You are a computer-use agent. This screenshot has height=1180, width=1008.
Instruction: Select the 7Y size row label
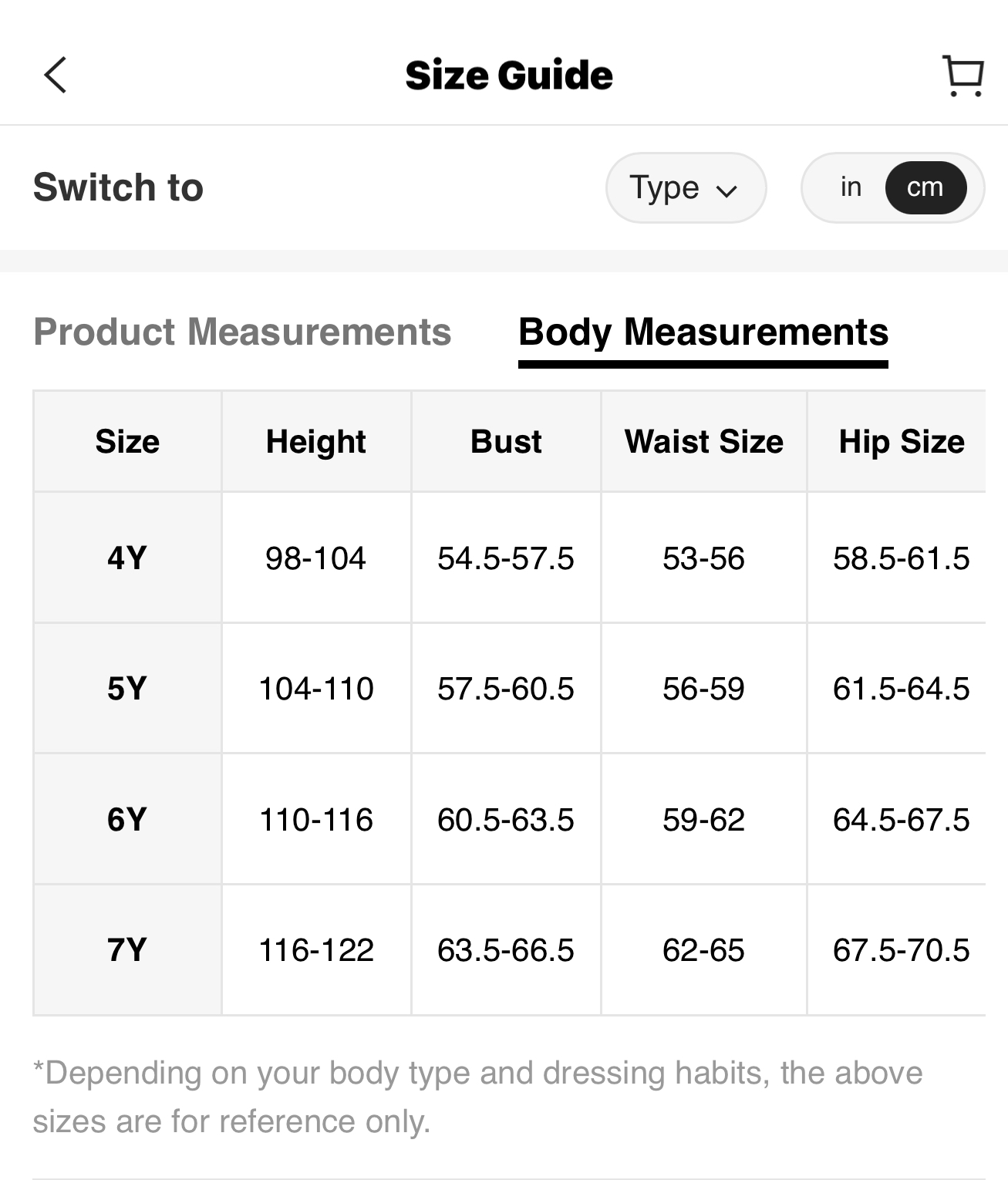[127, 949]
